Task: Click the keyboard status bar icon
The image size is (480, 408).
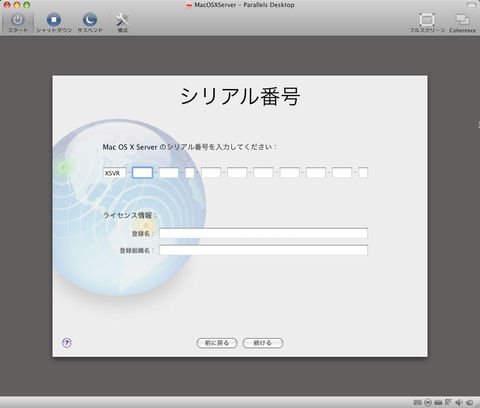Action: [417, 403]
